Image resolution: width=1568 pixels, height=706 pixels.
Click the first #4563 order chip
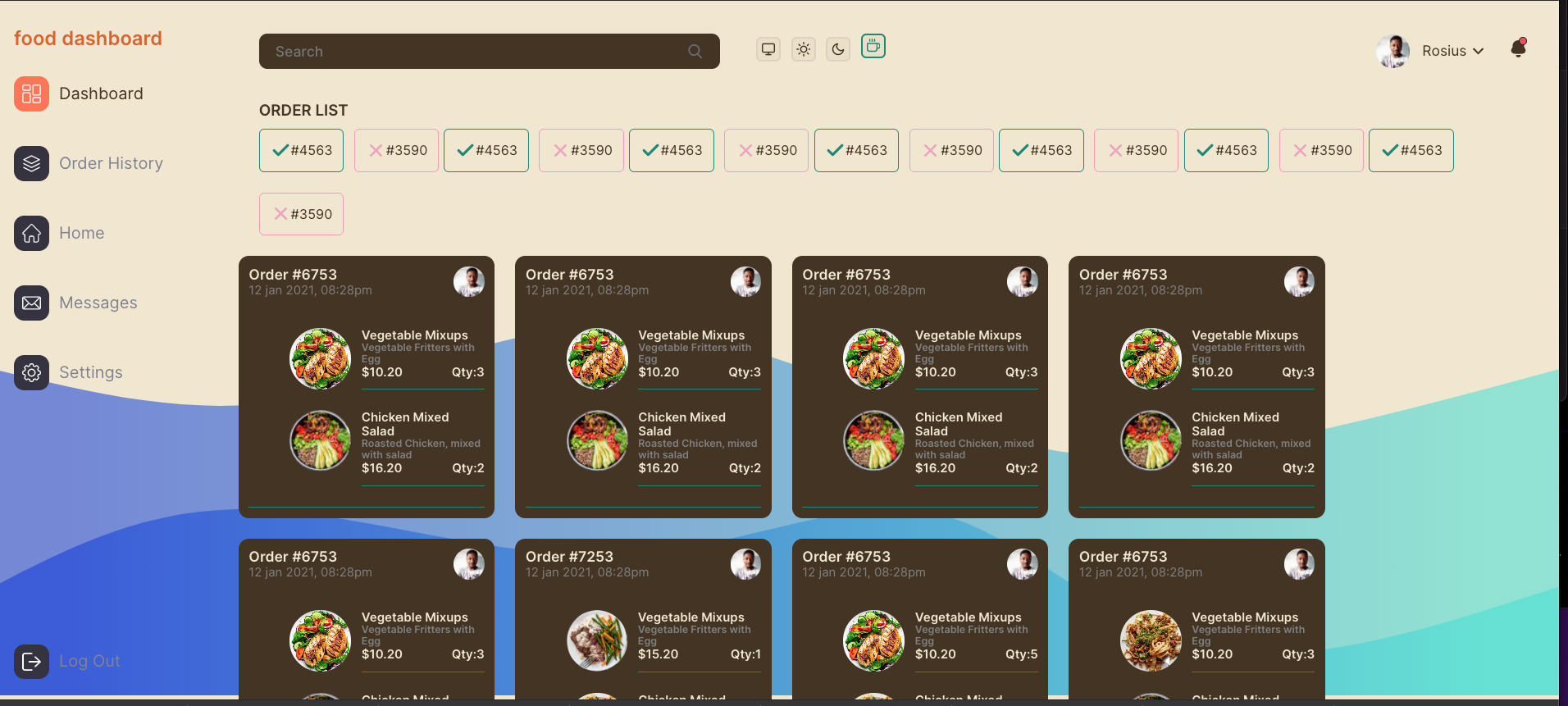[x=301, y=150]
